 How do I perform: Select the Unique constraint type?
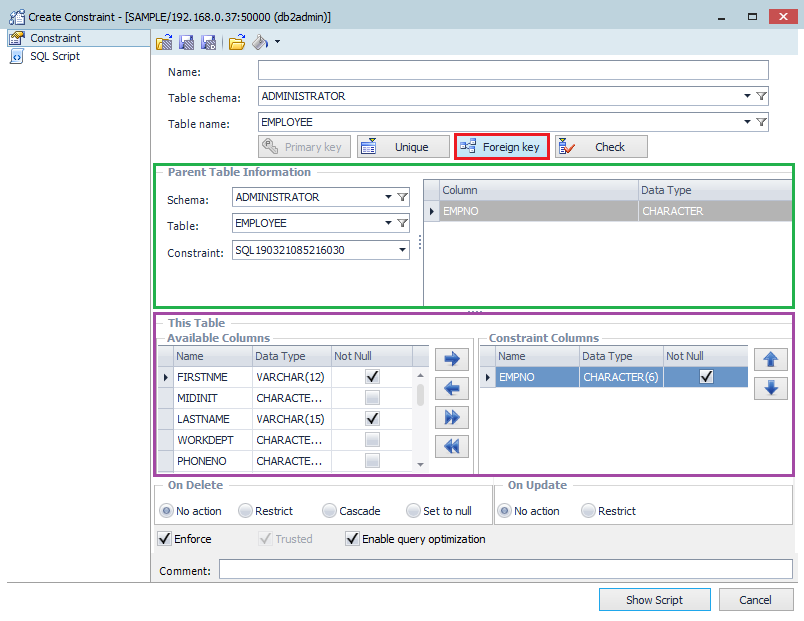(403, 147)
